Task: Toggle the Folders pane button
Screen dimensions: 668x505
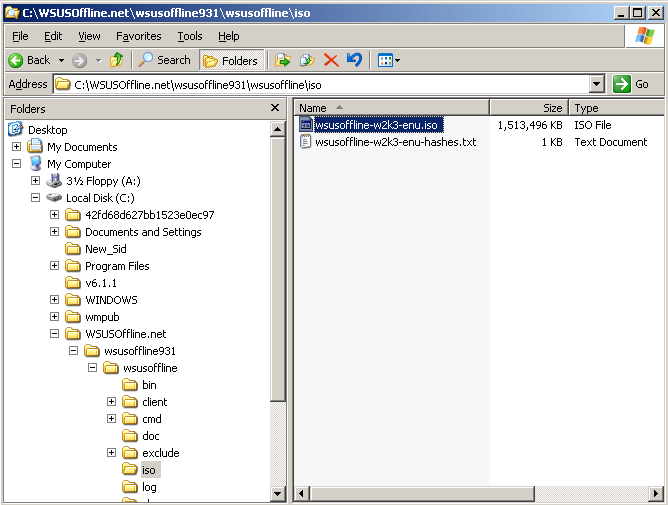Action: [x=231, y=61]
